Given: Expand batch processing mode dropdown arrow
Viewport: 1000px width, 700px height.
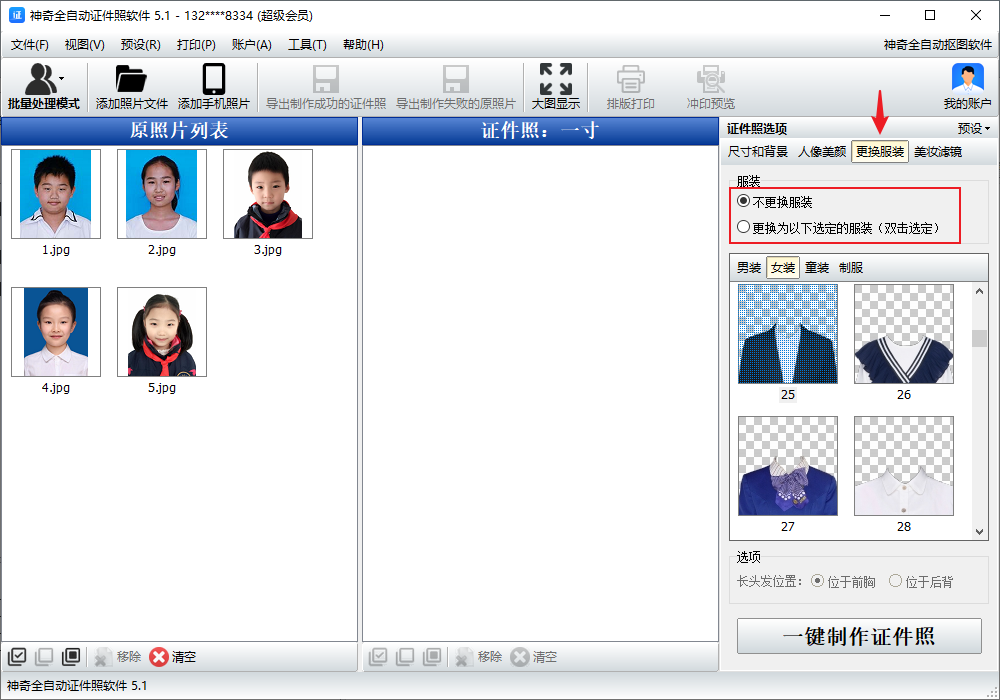Looking at the screenshot, I should [x=62, y=78].
